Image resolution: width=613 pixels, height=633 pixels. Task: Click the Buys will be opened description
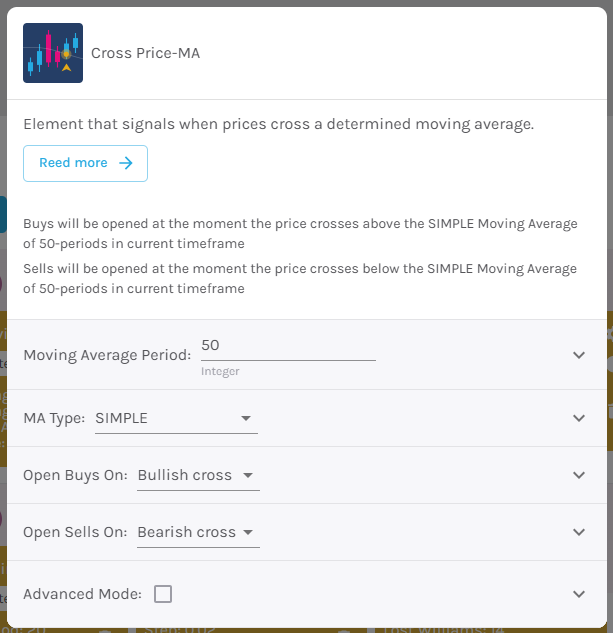[x=300, y=233]
